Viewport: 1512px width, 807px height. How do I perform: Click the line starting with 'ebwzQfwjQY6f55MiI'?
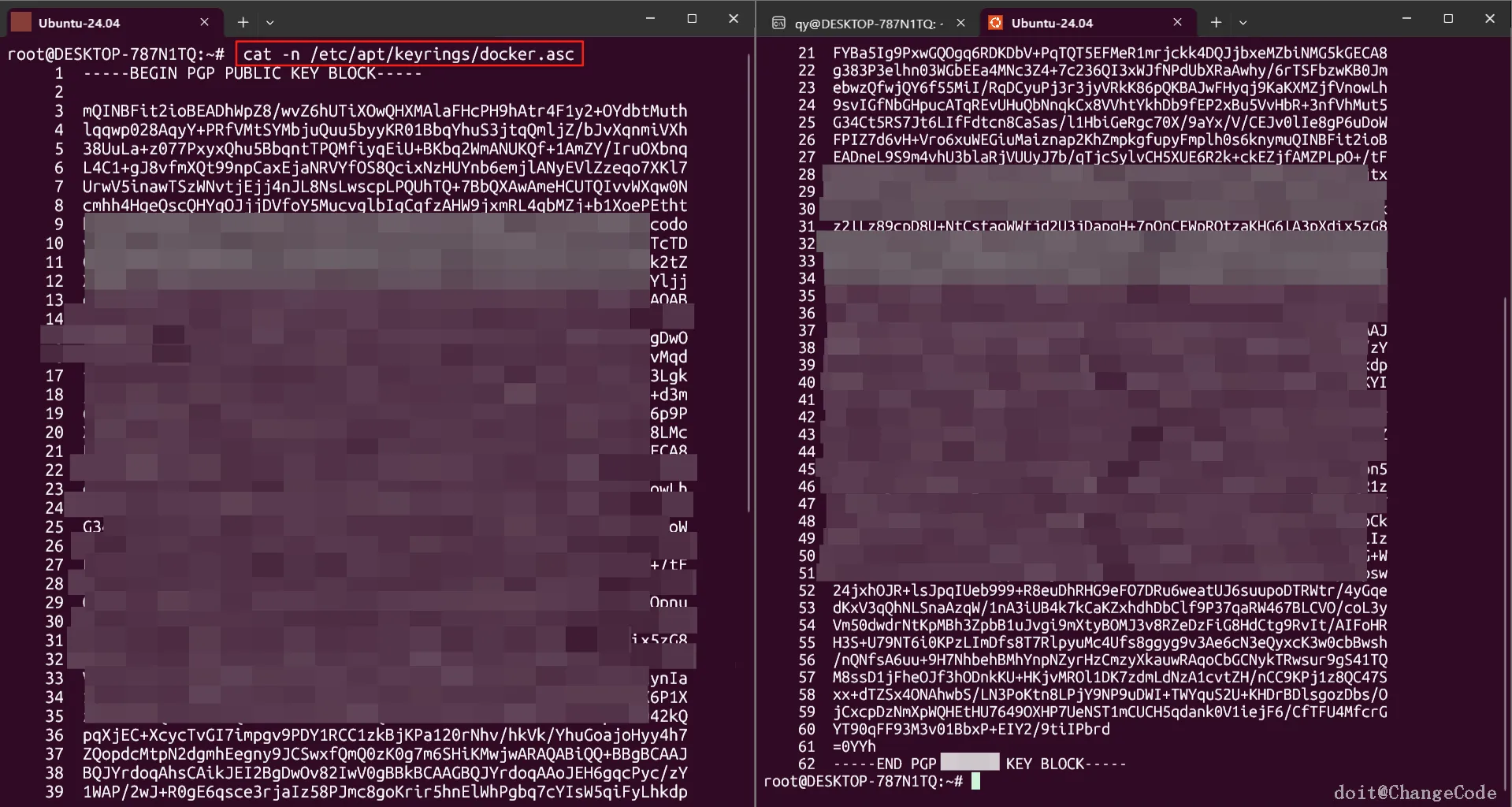pyautogui.click(x=1109, y=87)
